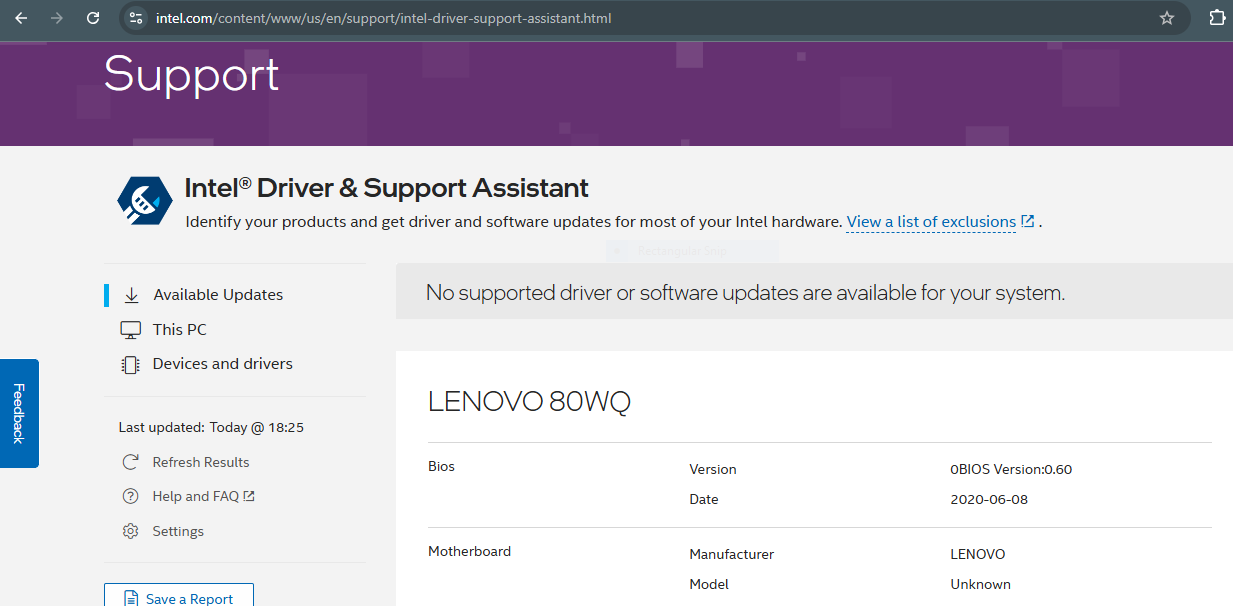View site information icon in address bar
Screen dimensions: 1233x606
pyautogui.click(x=137, y=18)
